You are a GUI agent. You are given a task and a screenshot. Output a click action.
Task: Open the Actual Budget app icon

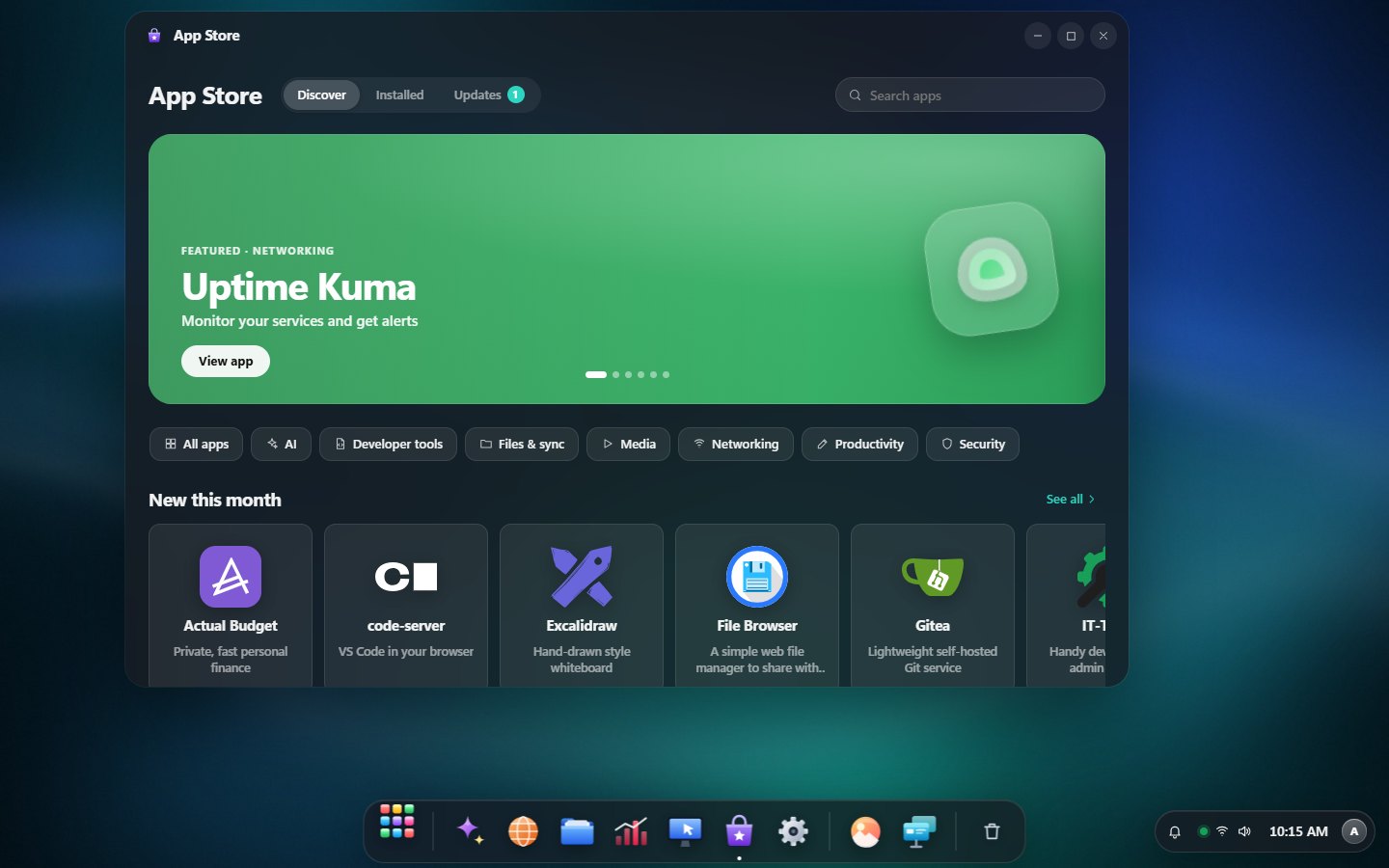[231, 577]
